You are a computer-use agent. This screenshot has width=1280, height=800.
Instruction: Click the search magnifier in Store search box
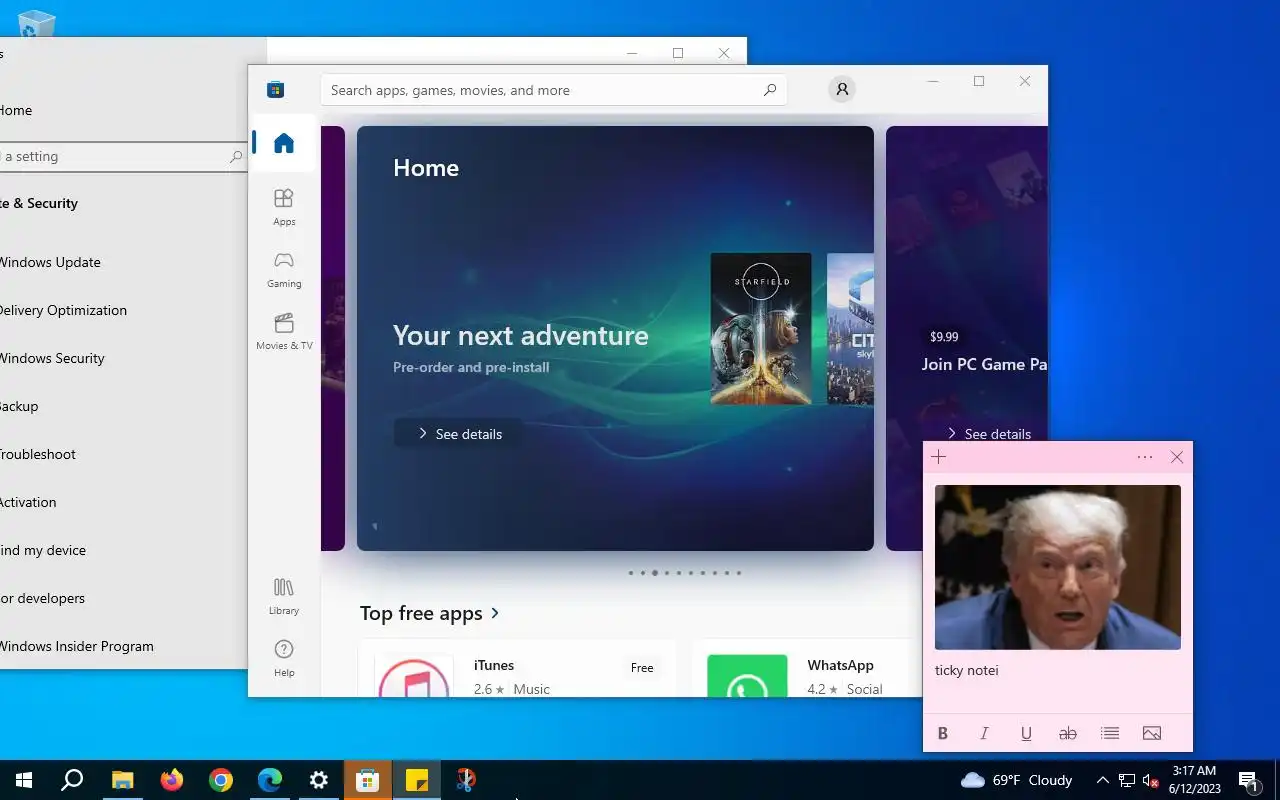[x=769, y=90]
